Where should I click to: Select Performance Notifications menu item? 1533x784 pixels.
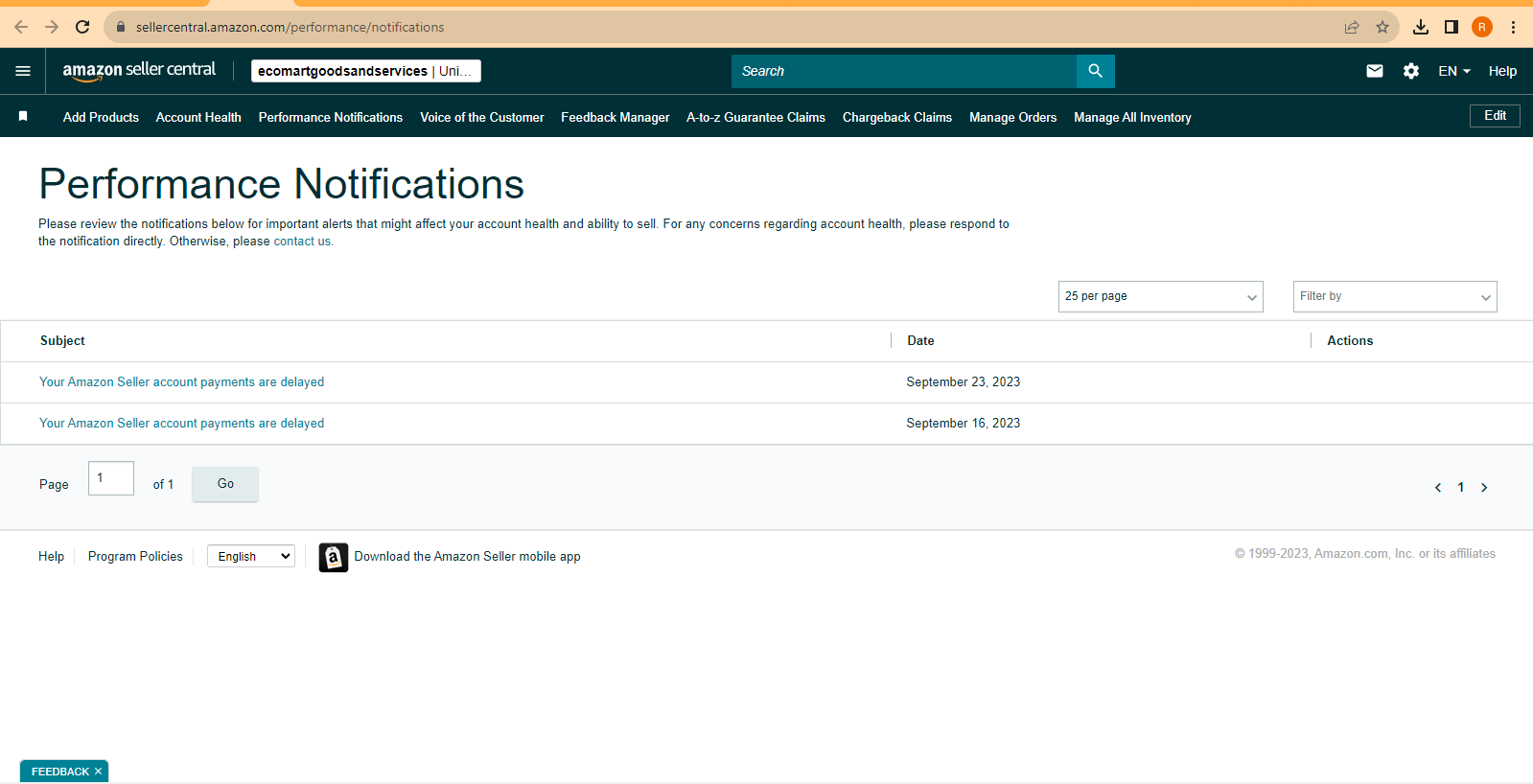pos(331,117)
